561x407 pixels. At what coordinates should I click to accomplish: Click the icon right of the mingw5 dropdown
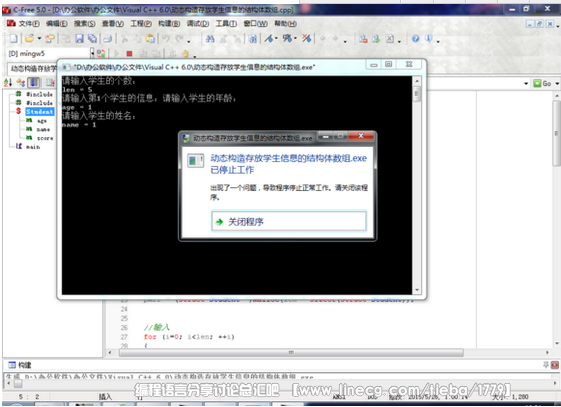coord(101,54)
